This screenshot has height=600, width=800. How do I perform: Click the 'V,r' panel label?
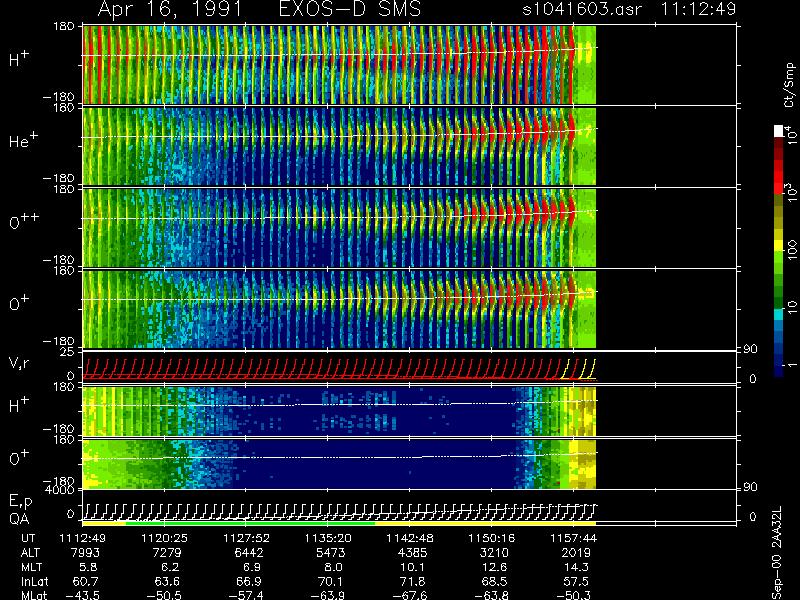[x=19, y=363]
